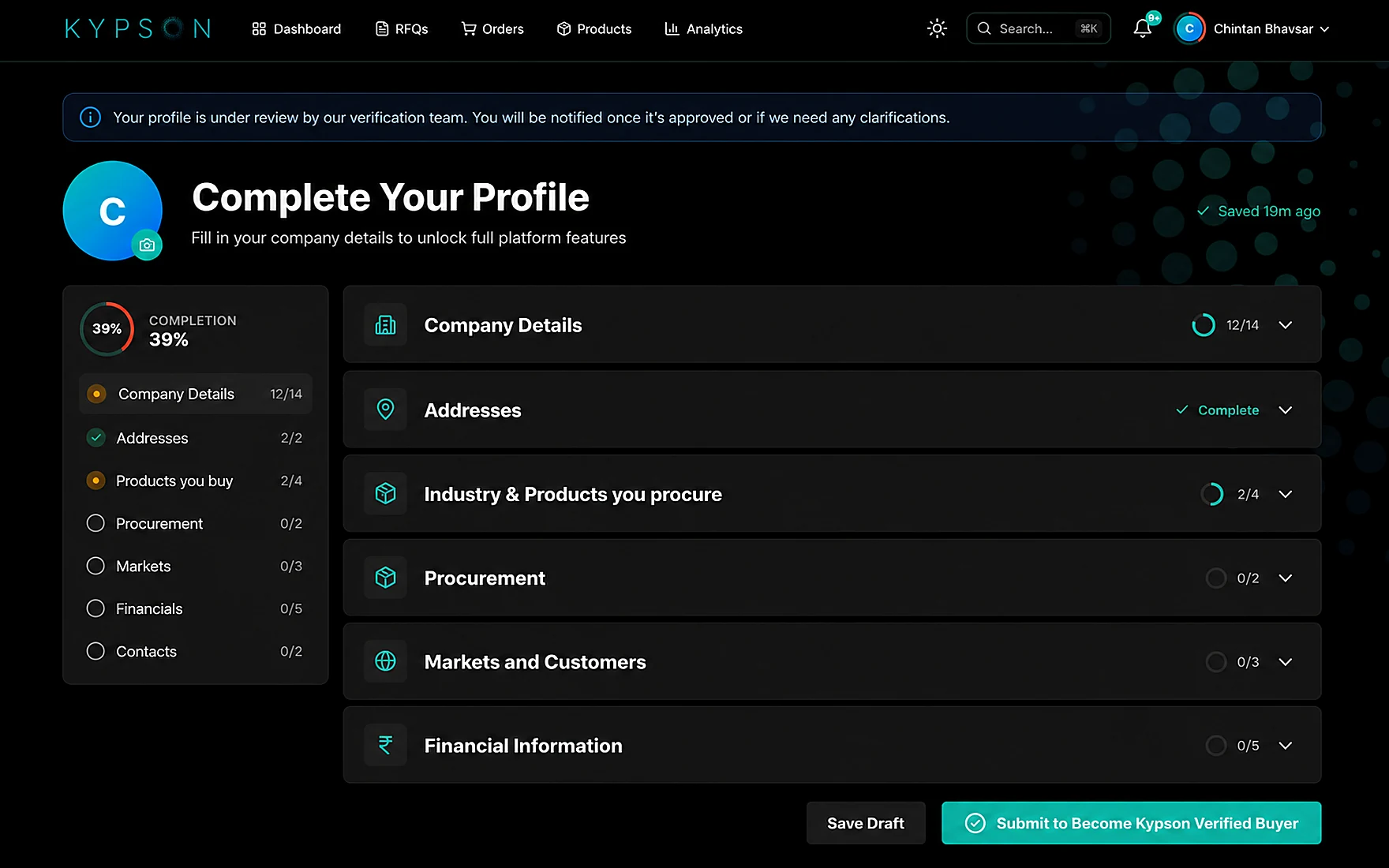Click the Industry & Products 2/4 progress ring
1389x868 pixels.
[1212, 494]
